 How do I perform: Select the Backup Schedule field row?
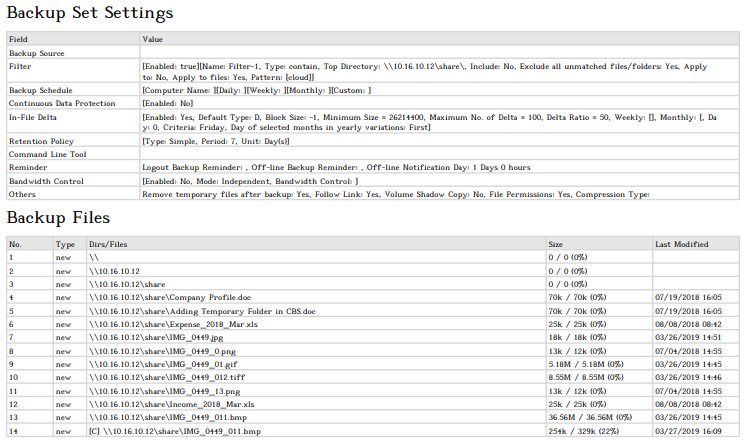(37, 90)
